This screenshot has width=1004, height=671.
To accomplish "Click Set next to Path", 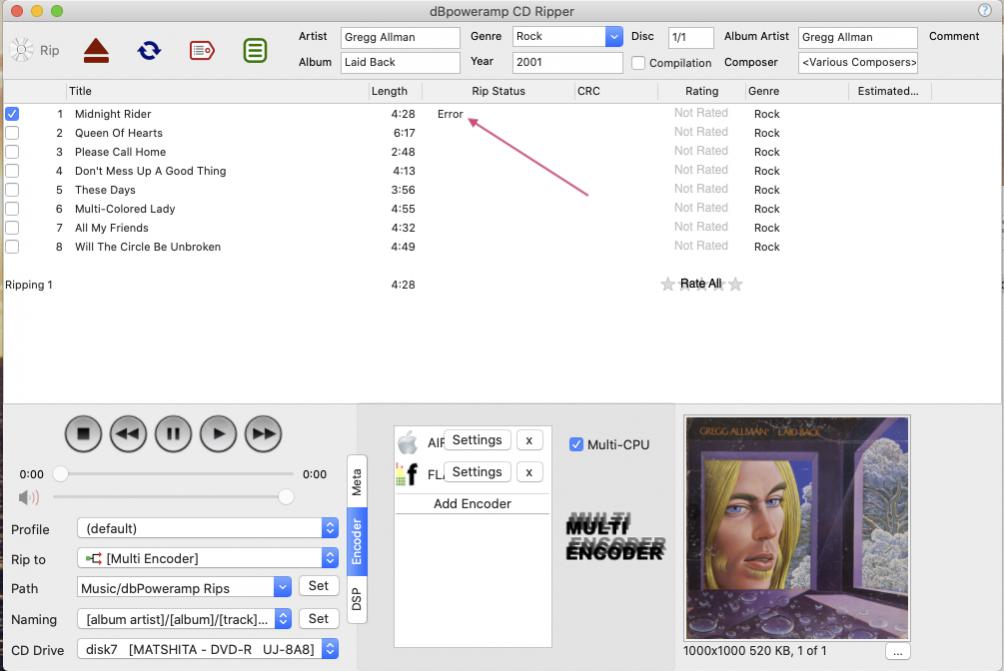I will coord(318,586).
